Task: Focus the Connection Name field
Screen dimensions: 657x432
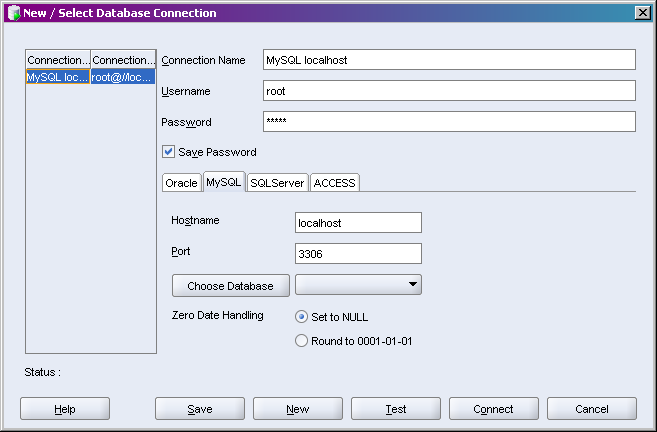Action: (x=449, y=60)
